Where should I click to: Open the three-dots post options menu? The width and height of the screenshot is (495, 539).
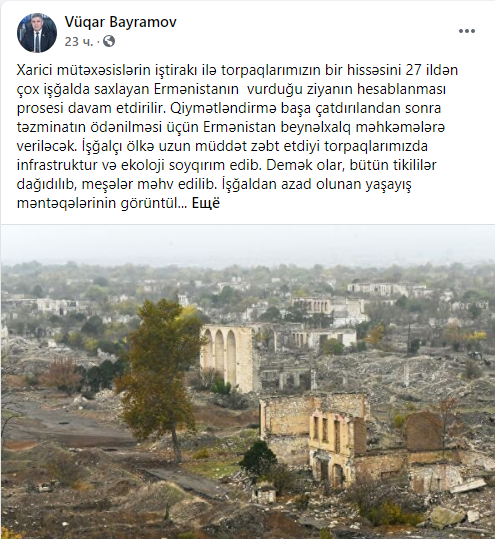pos(467,31)
